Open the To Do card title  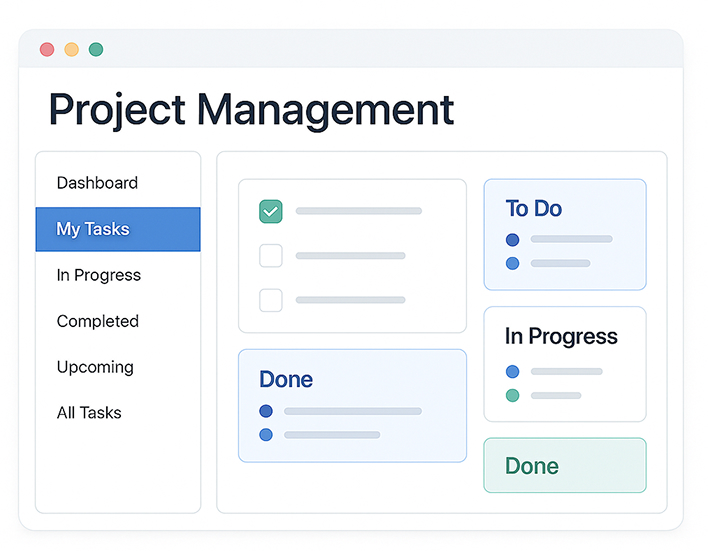(x=534, y=209)
